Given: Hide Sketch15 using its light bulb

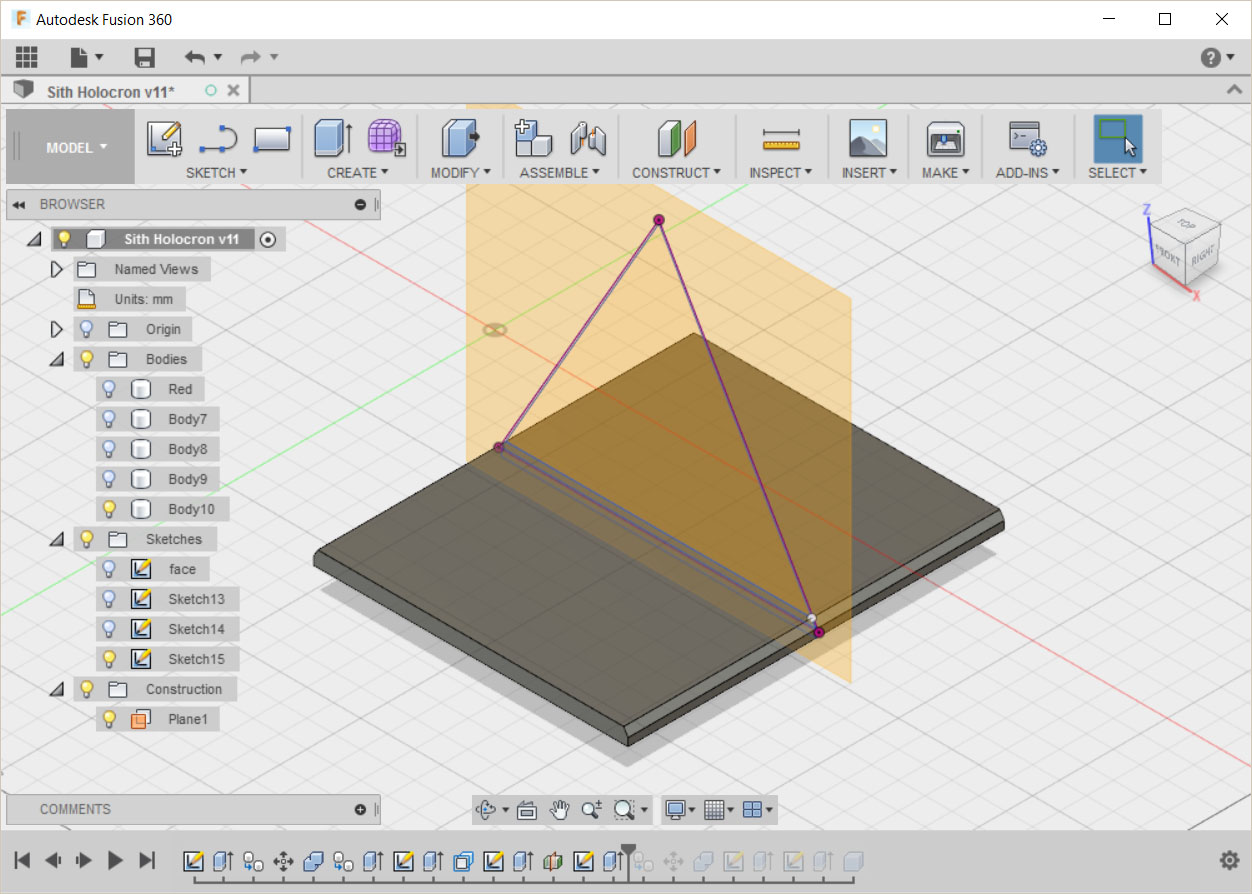Looking at the screenshot, I should click(109, 659).
